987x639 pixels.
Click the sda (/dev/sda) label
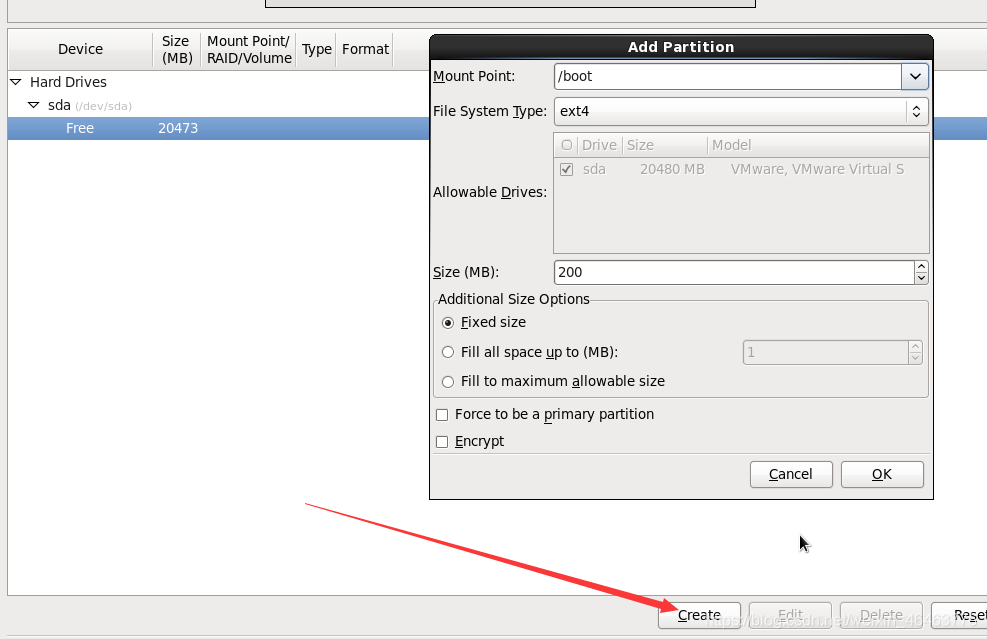pos(90,105)
